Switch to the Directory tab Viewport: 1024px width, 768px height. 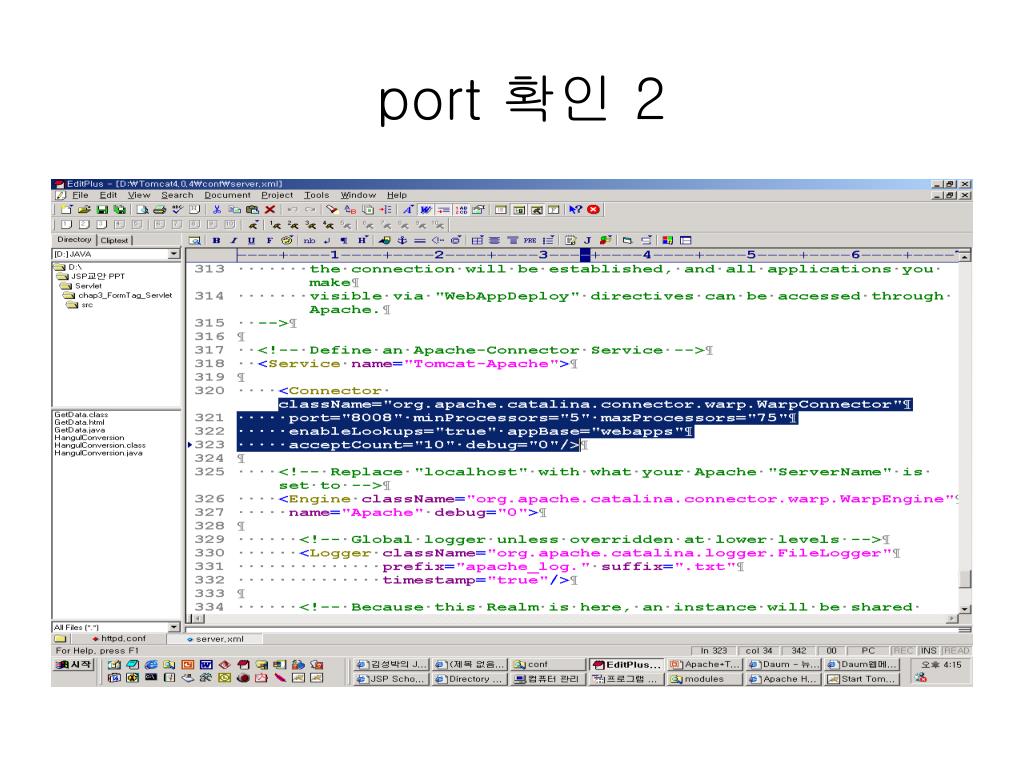pos(74,240)
